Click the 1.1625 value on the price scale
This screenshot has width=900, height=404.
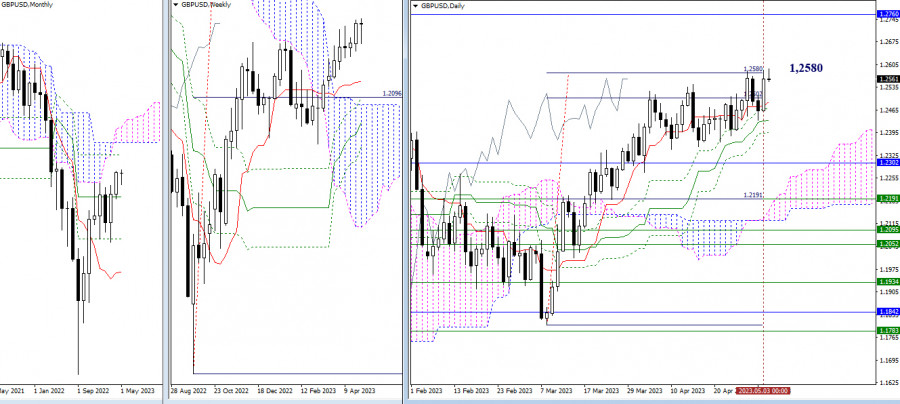(x=888, y=382)
